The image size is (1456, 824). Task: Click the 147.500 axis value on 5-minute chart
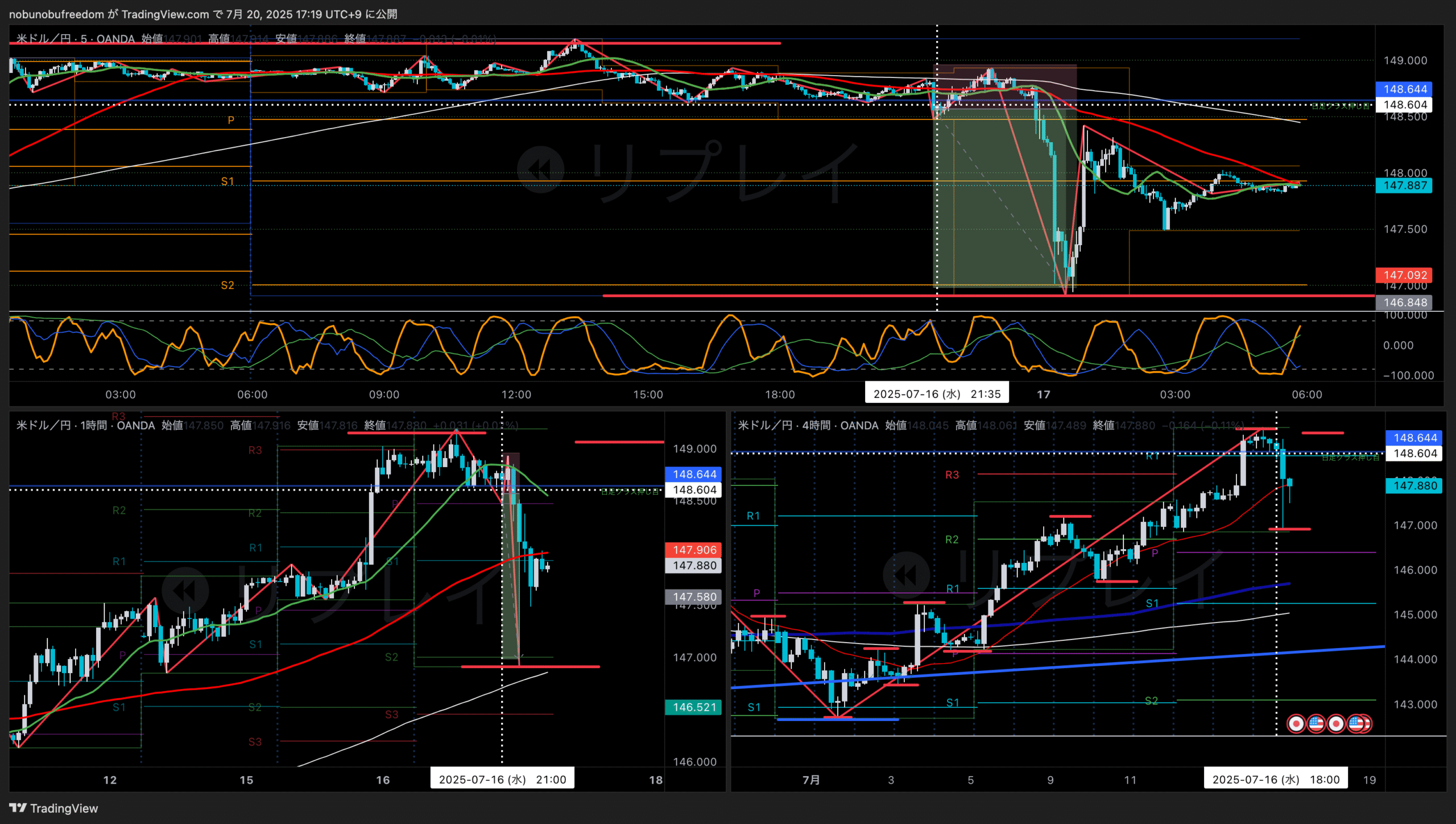tap(1405, 229)
